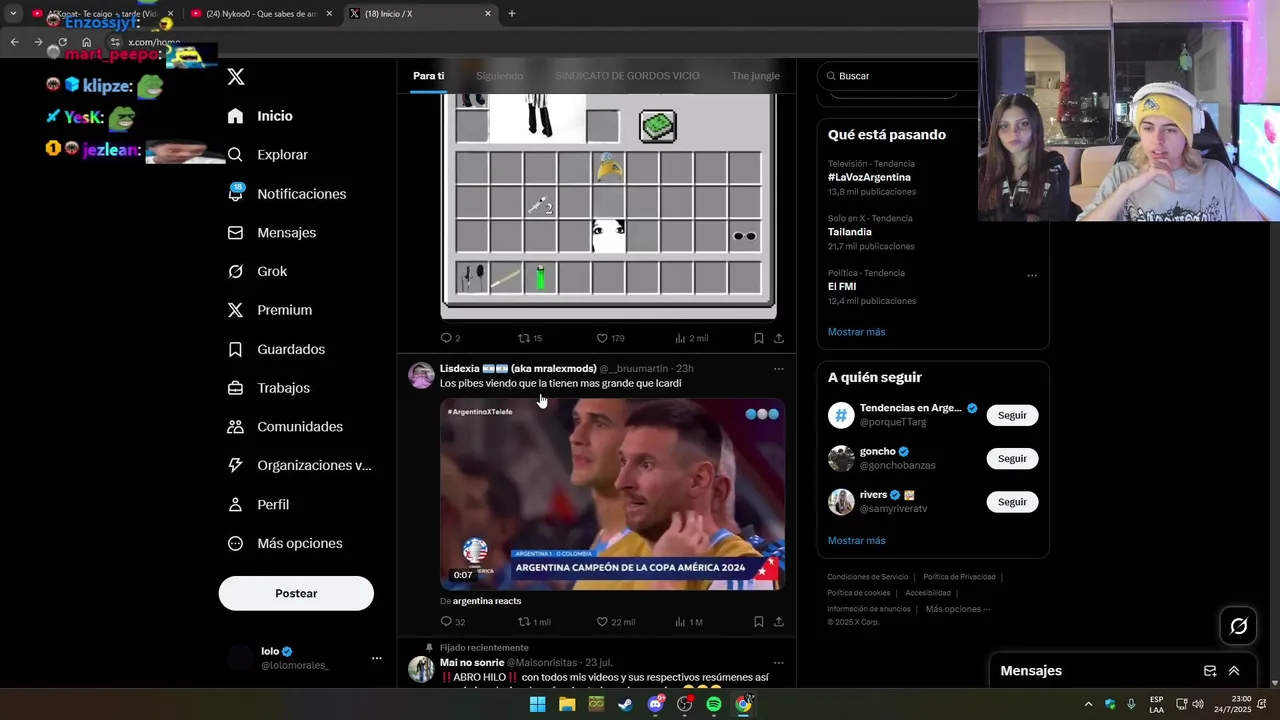Open the Grok floating button
The width and height of the screenshot is (1280, 720).
[1239, 626]
